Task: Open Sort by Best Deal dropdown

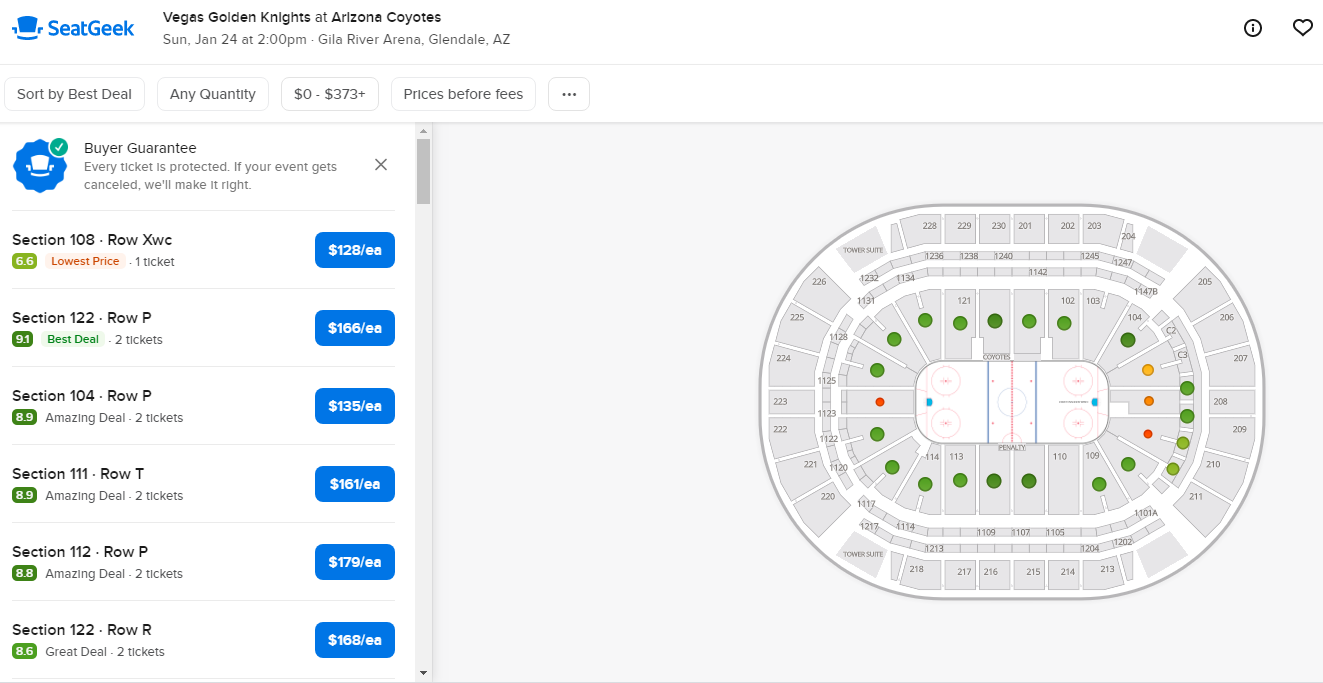Action: [x=75, y=94]
